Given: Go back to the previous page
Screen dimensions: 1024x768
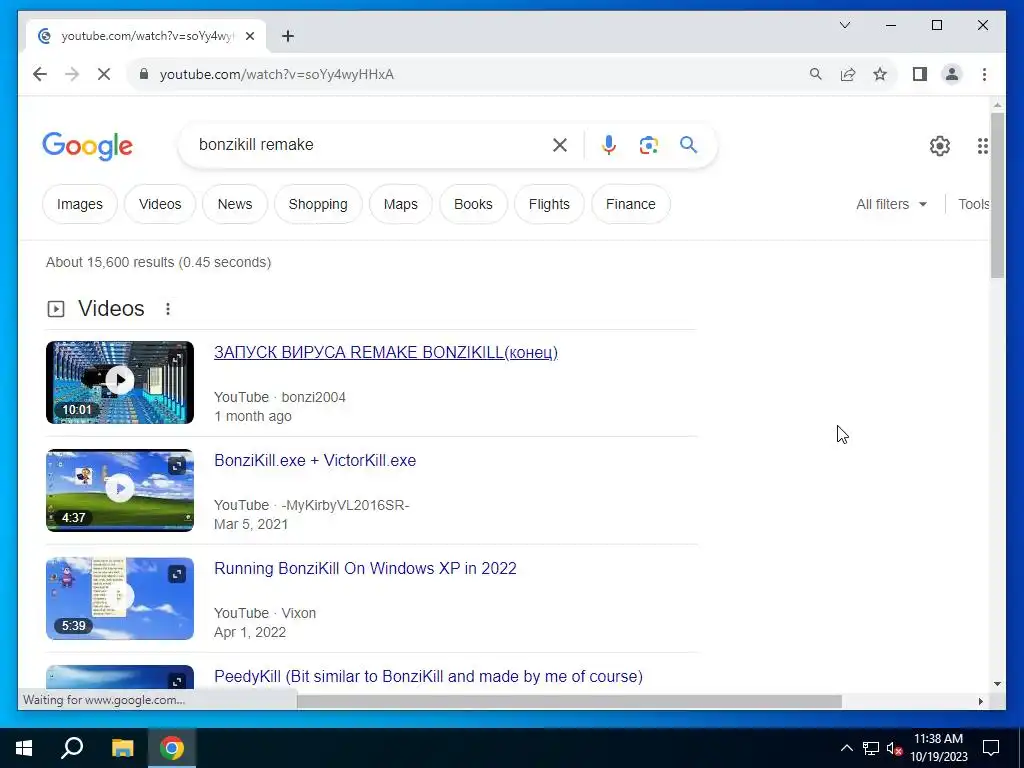Looking at the screenshot, I should [x=40, y=74].
